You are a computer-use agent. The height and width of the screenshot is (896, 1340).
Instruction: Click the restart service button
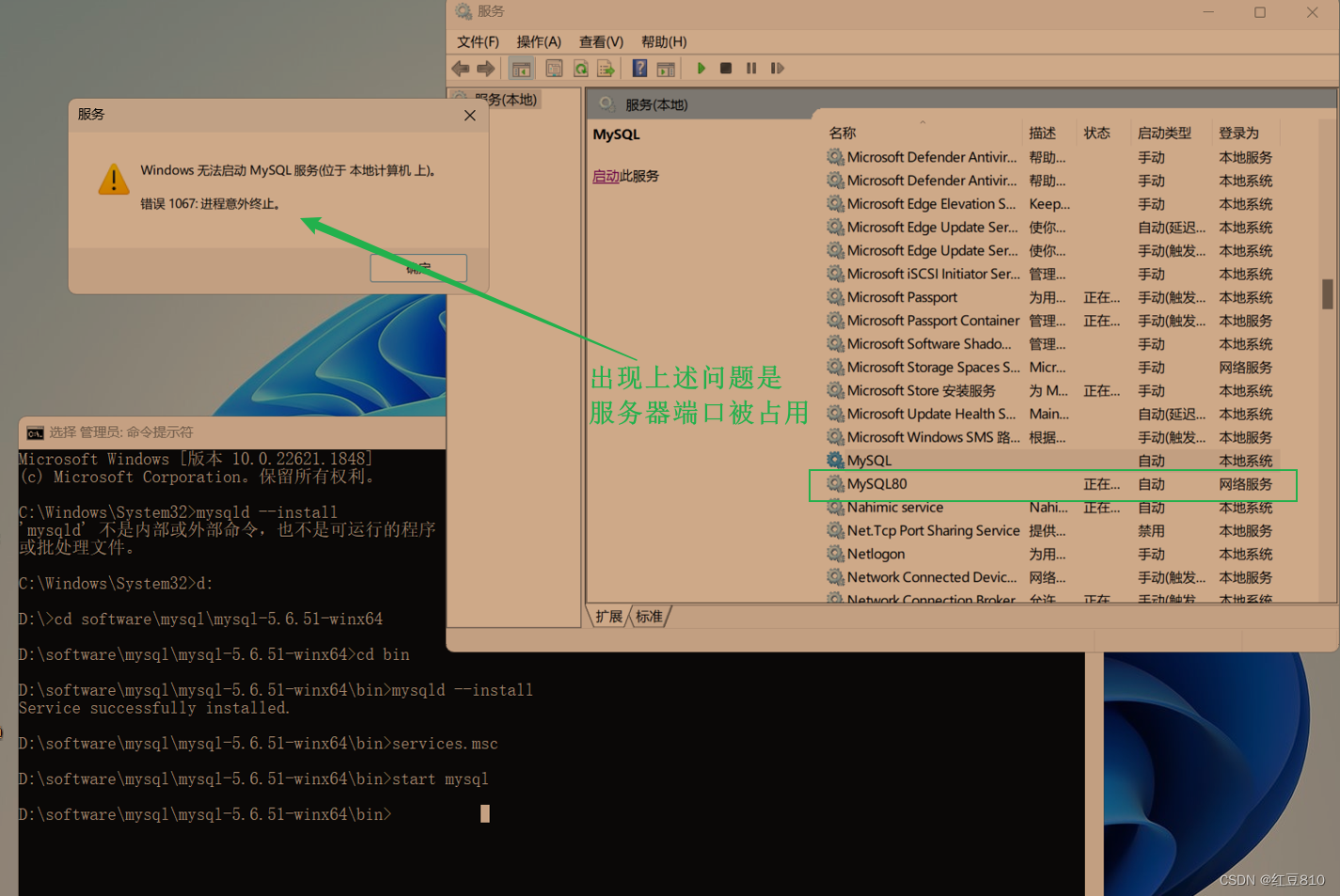point(778,69)
